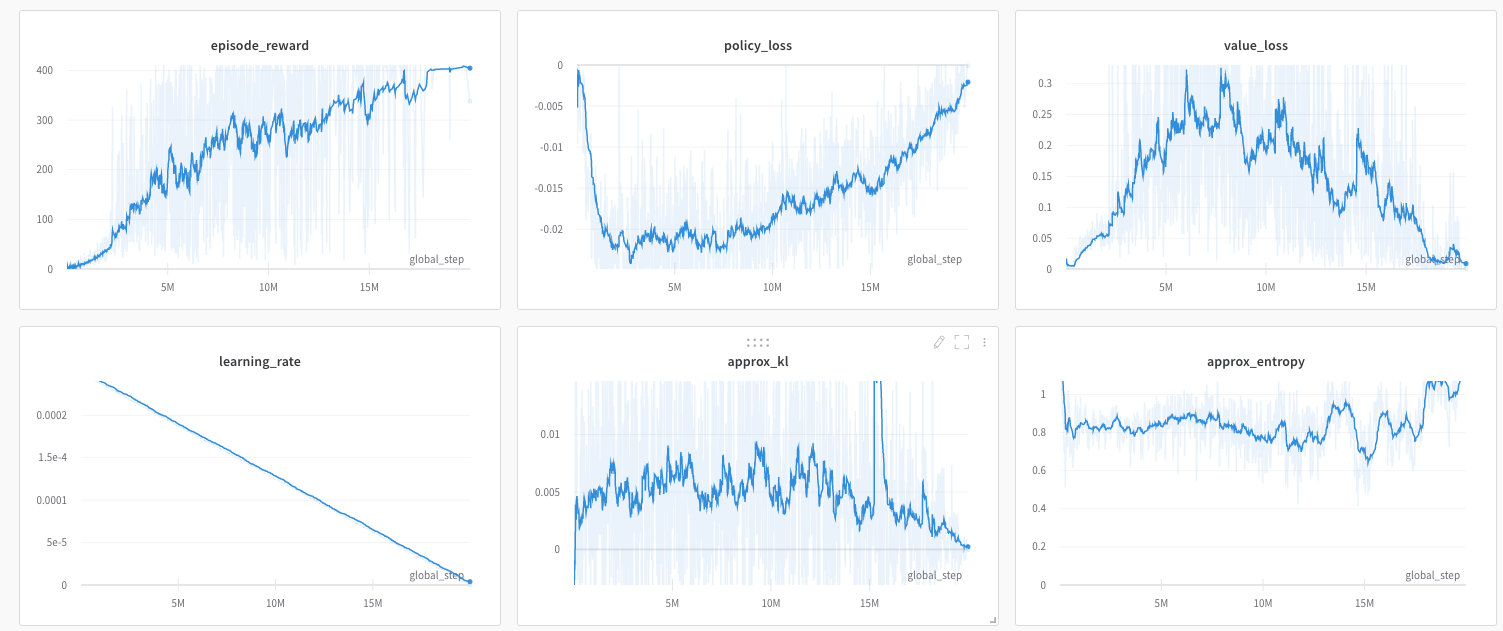This screenshot has width=1503, height=631.
Task: Open the approx_kl panel's three-dot menu
Action: tap(984, 342)
